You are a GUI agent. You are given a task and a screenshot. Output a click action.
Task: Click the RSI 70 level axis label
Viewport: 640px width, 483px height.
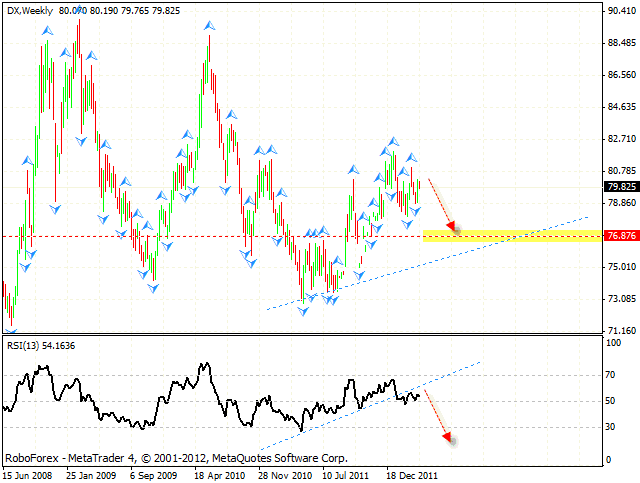[x=612, y=376]
